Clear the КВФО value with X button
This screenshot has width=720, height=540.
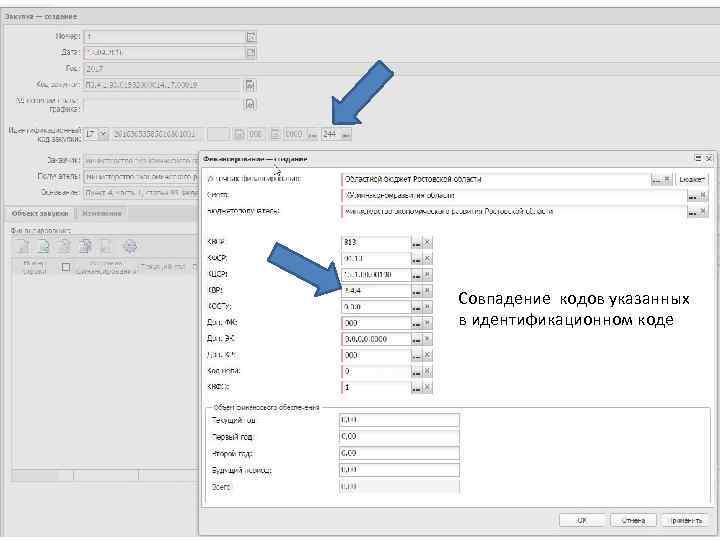427,388
